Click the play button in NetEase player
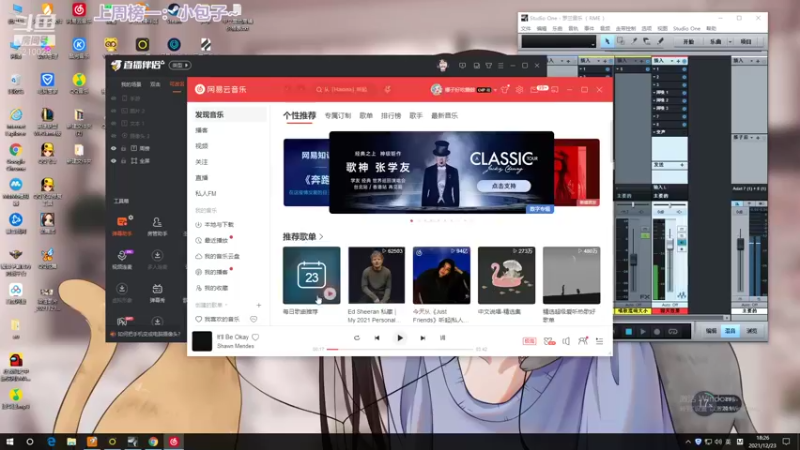The height and width of the screenshot is (450, 800). (400, 338)
